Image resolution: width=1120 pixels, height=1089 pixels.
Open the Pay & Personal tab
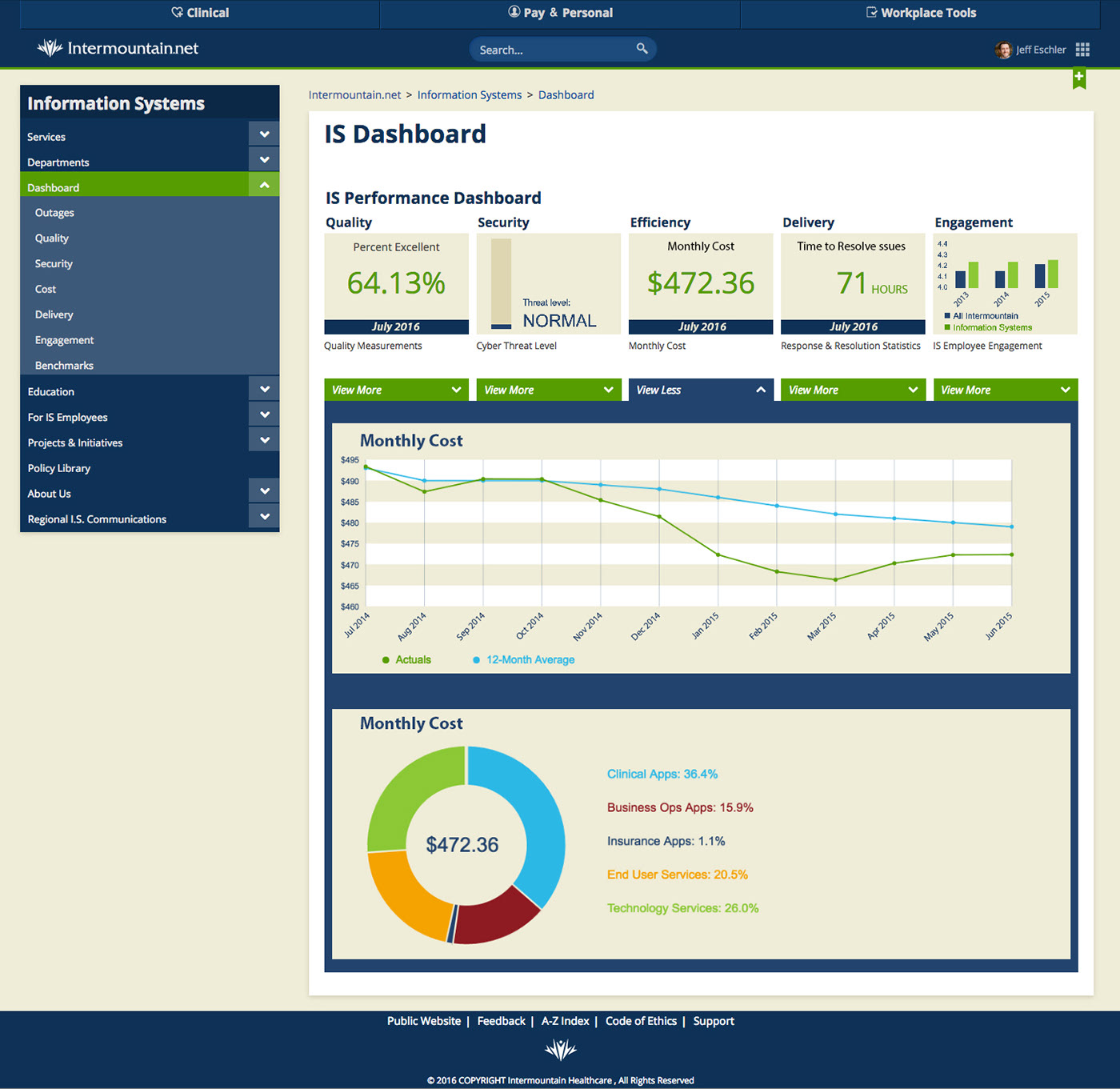coord(560,13)
